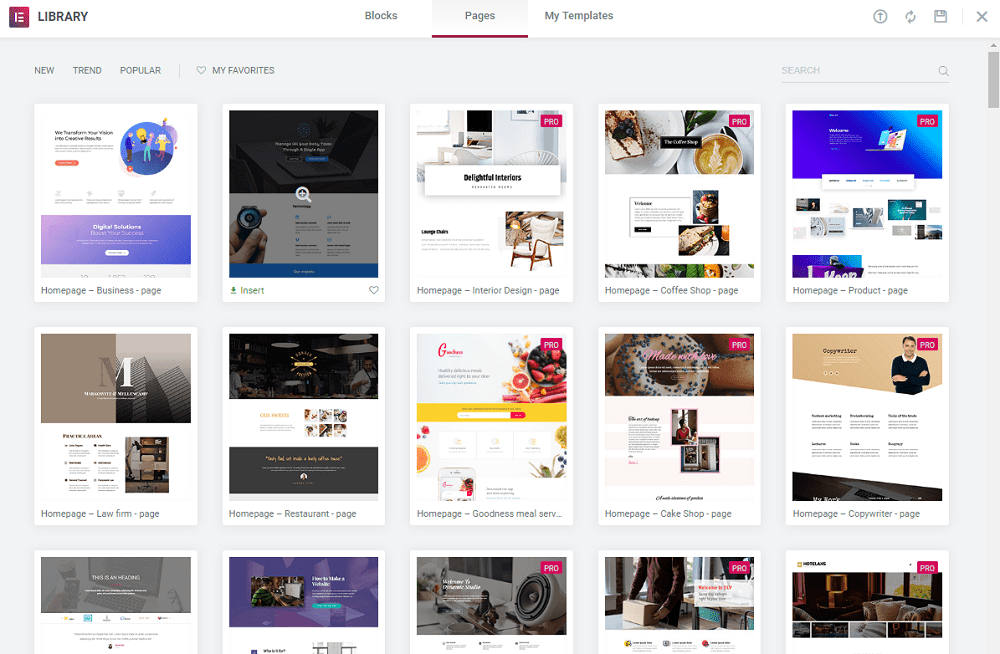Viewport: 1000px width, 654px height.
Task: Click the Insert button on hovered template
Action: tap(247, 290)
